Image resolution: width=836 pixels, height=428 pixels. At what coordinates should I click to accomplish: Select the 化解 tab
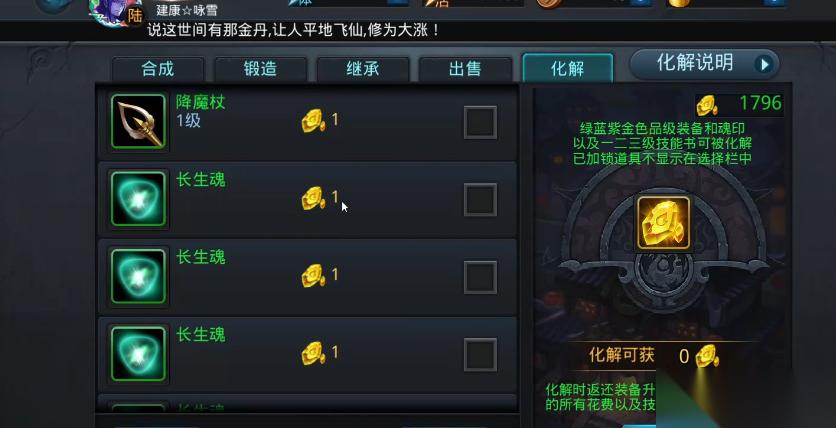point(568,69)
